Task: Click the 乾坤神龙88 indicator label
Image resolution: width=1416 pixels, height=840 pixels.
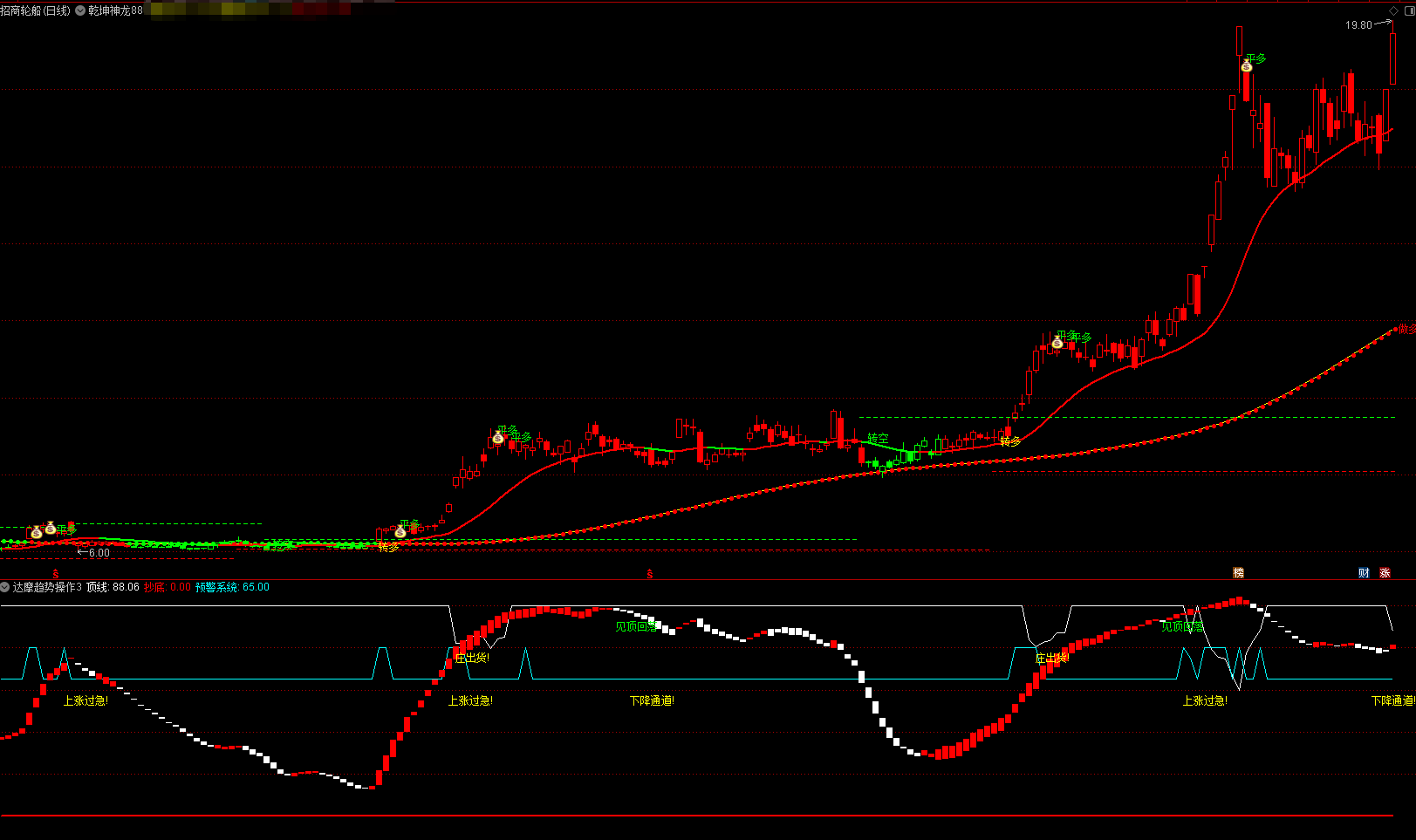Action: pos(115,10)
